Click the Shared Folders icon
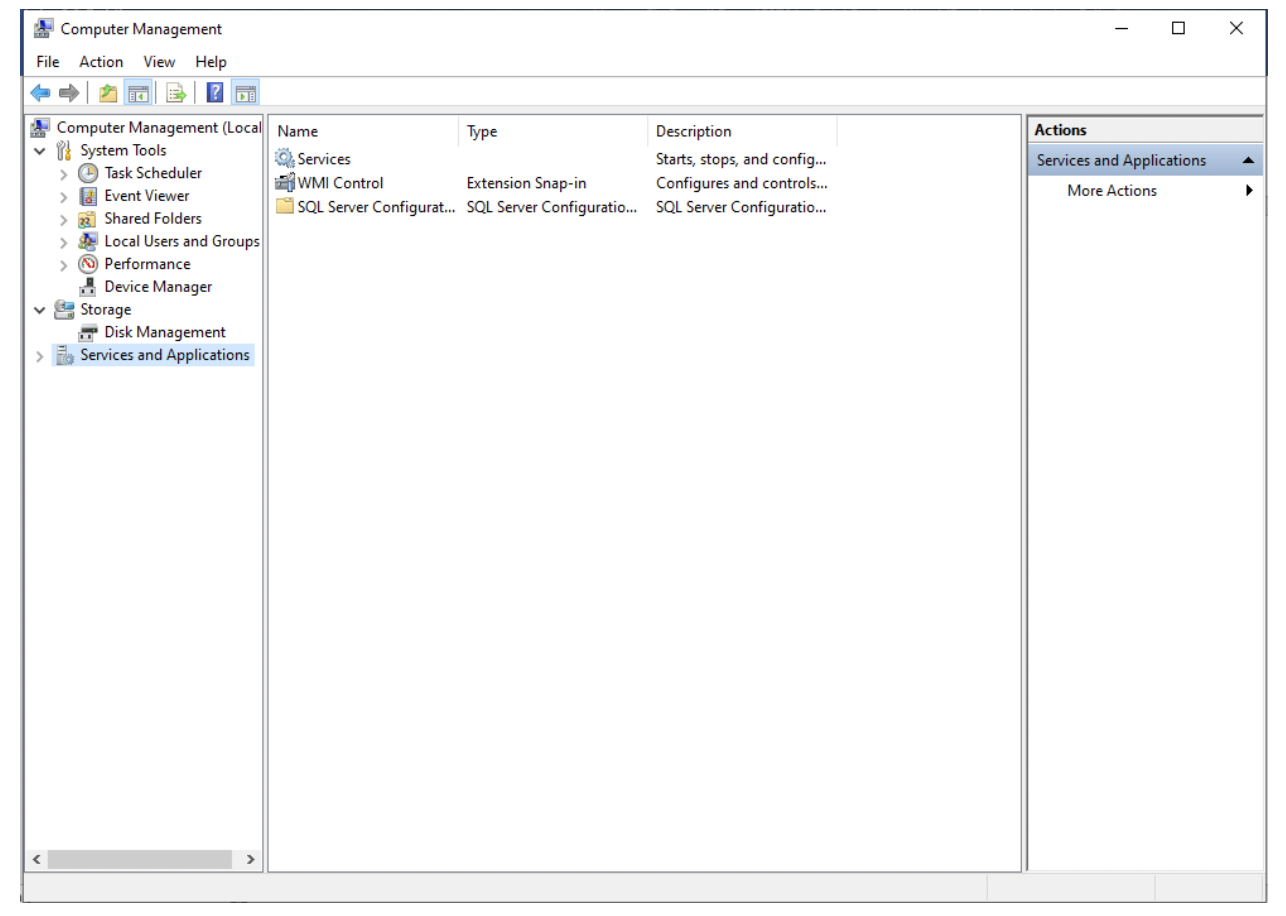Screen dimensions: 1286x916 click(88, 219)
